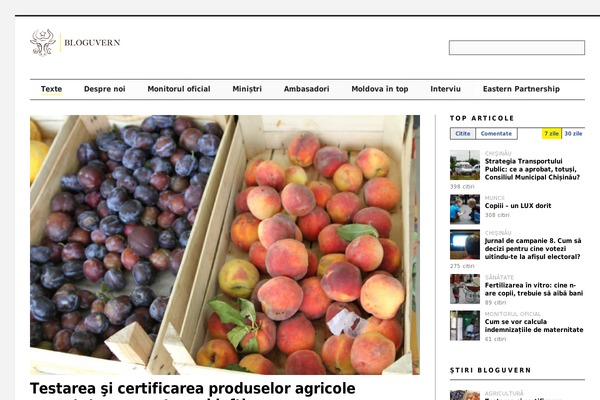The width and height of the screenshot is (600, 400).
Task: Select the 7 zile filter
Action: click(551, 134)
